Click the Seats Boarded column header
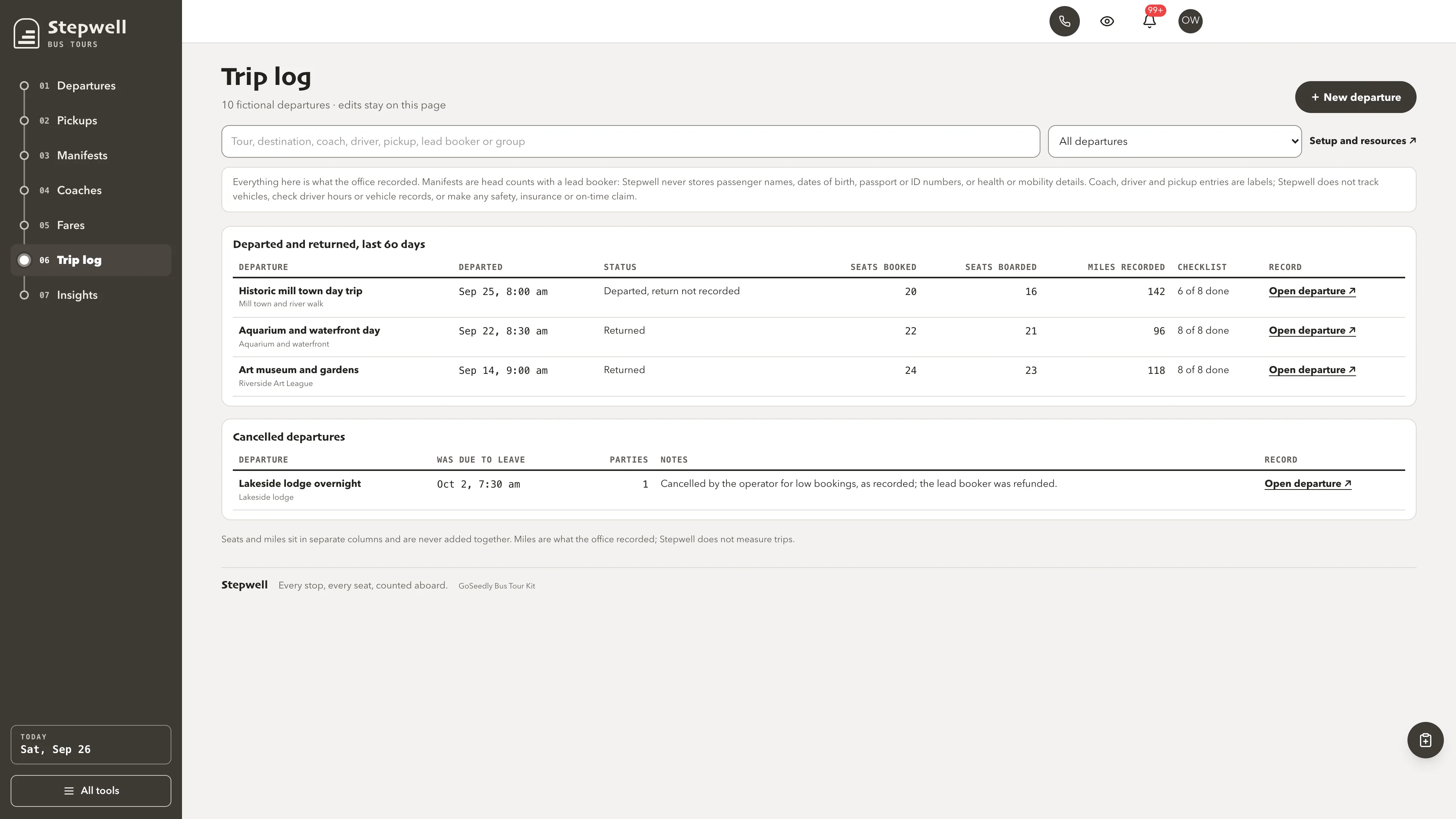Viewport: 1456px width, 819px height. (1001, 267)
